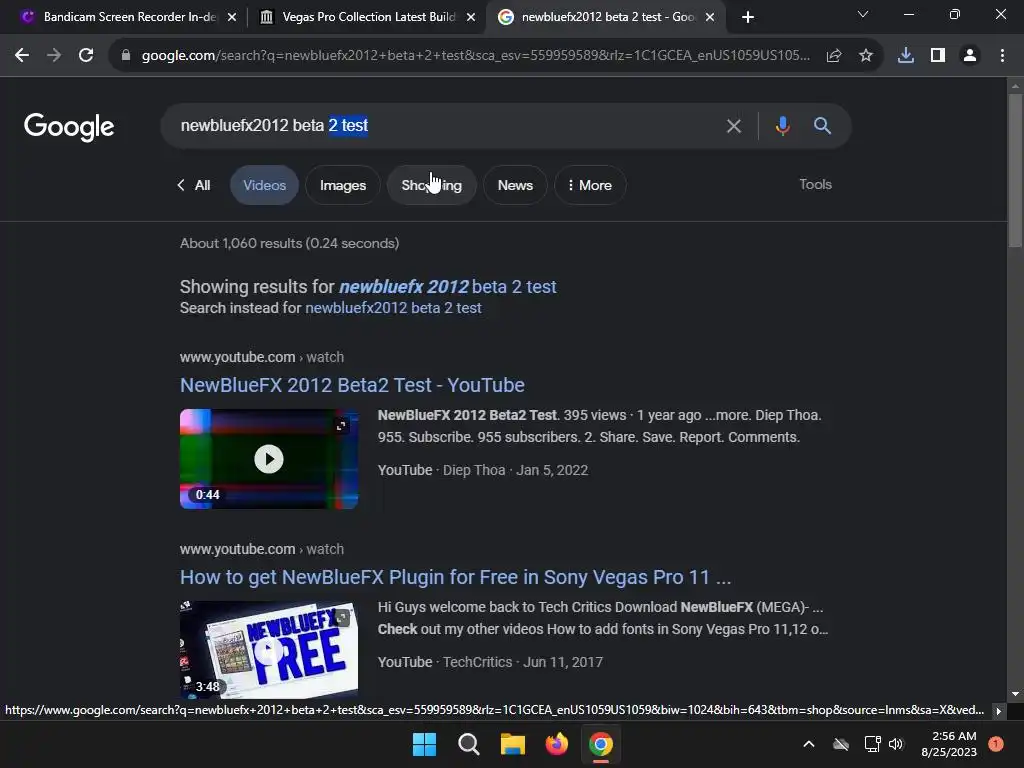The height and width of the screenshot is (768, 1024).
Task: Bookmark this page with the star icon
Action: click(x=866, y=56)
